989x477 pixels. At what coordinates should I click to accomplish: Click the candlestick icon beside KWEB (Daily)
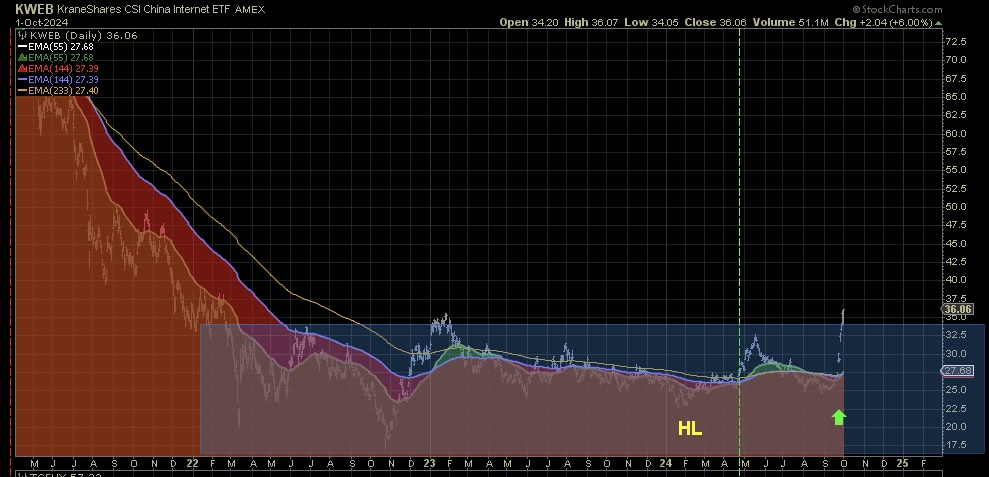(22, 35)
